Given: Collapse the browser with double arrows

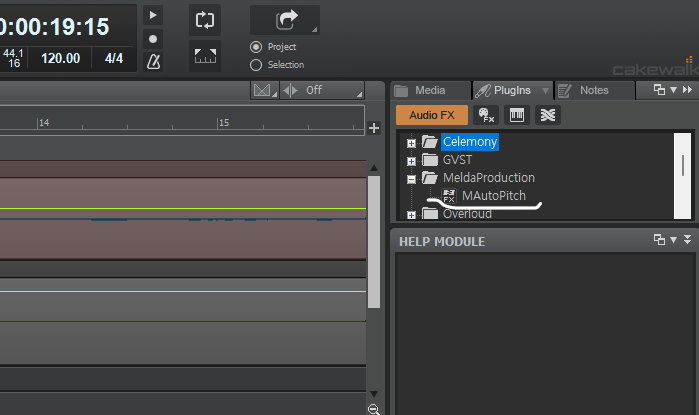Looking at the screenshot, I should click(x=687, y=90).
